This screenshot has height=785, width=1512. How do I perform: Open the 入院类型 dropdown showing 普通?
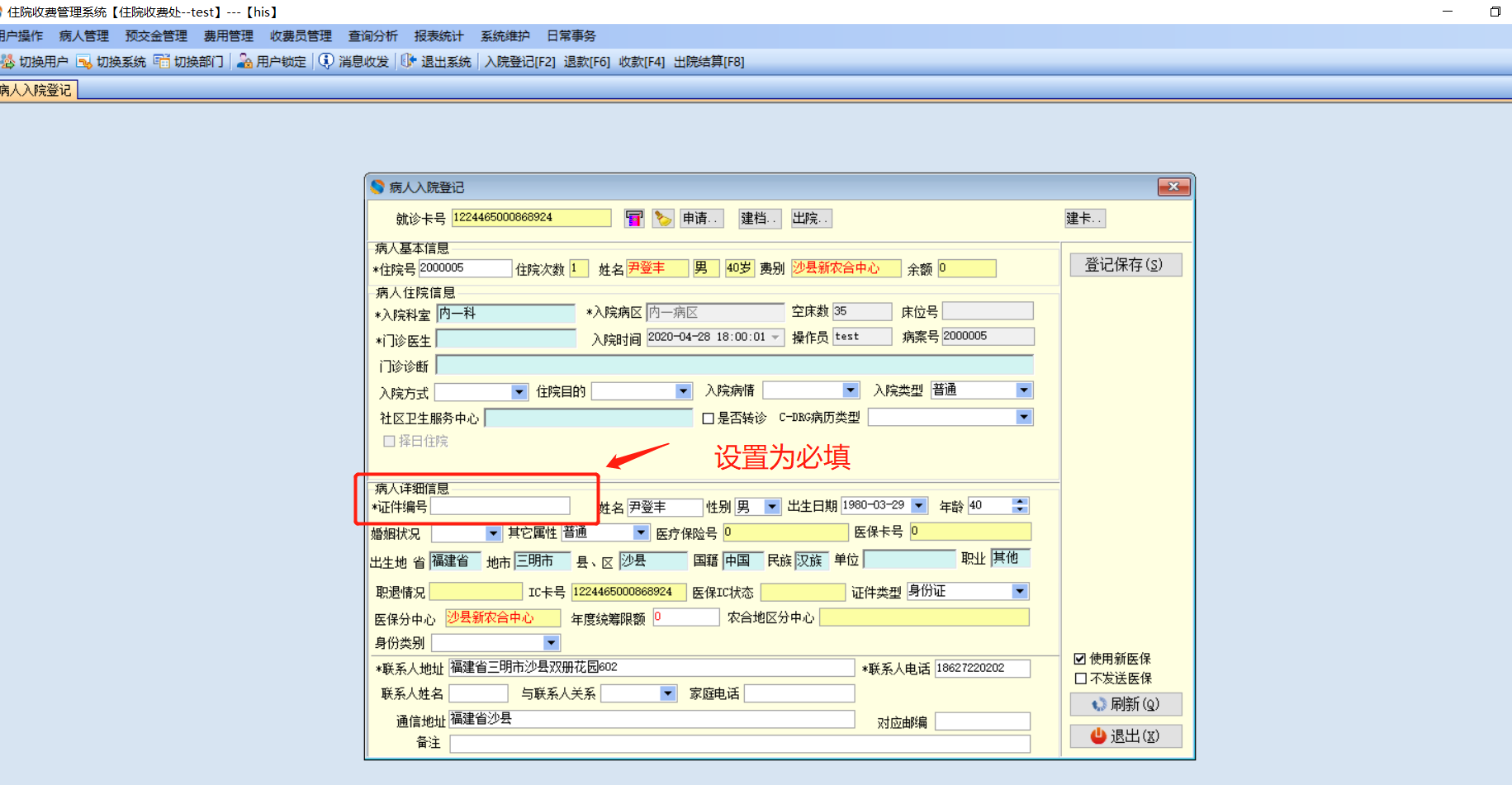coord(1024,390)
